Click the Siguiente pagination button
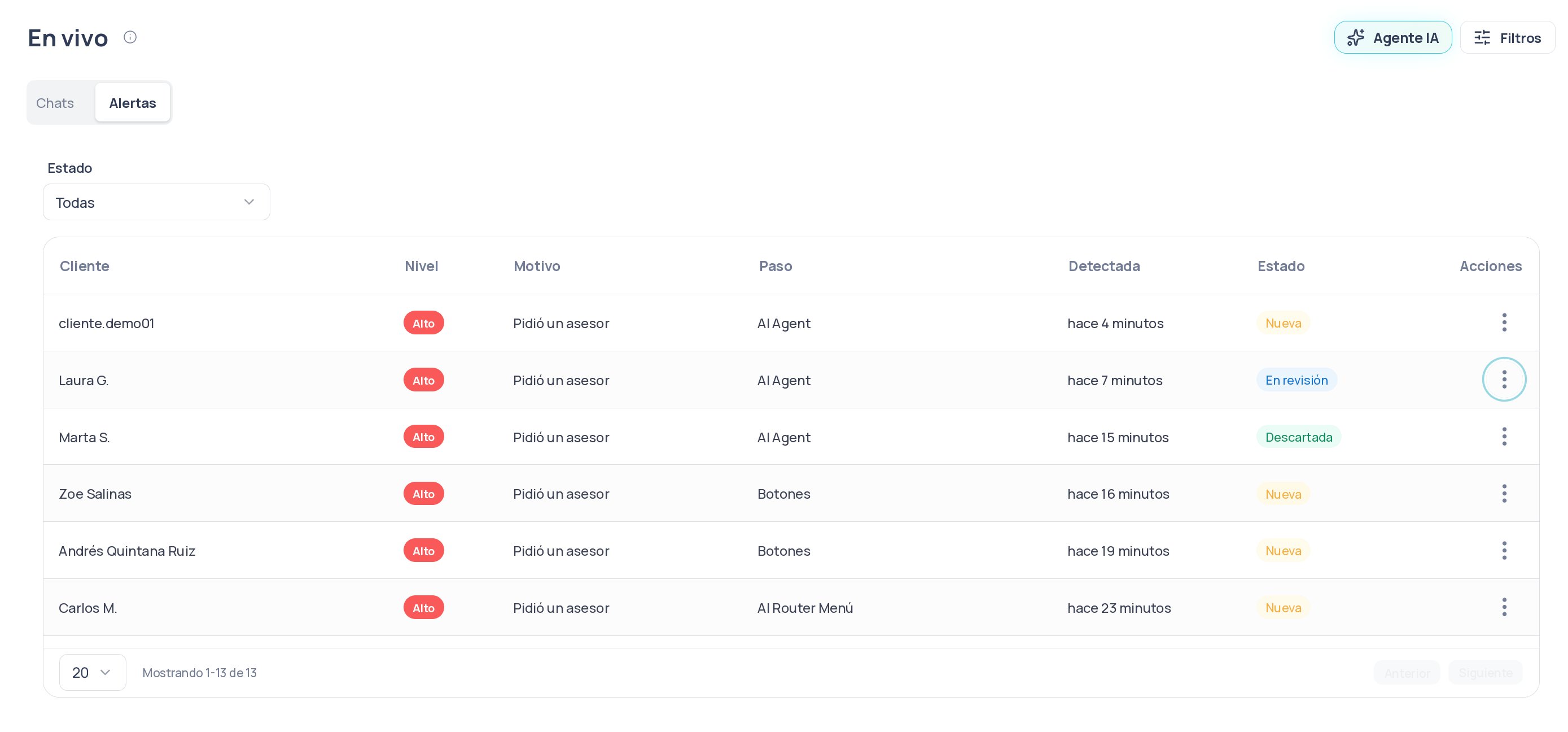 tap(1485, 673)
